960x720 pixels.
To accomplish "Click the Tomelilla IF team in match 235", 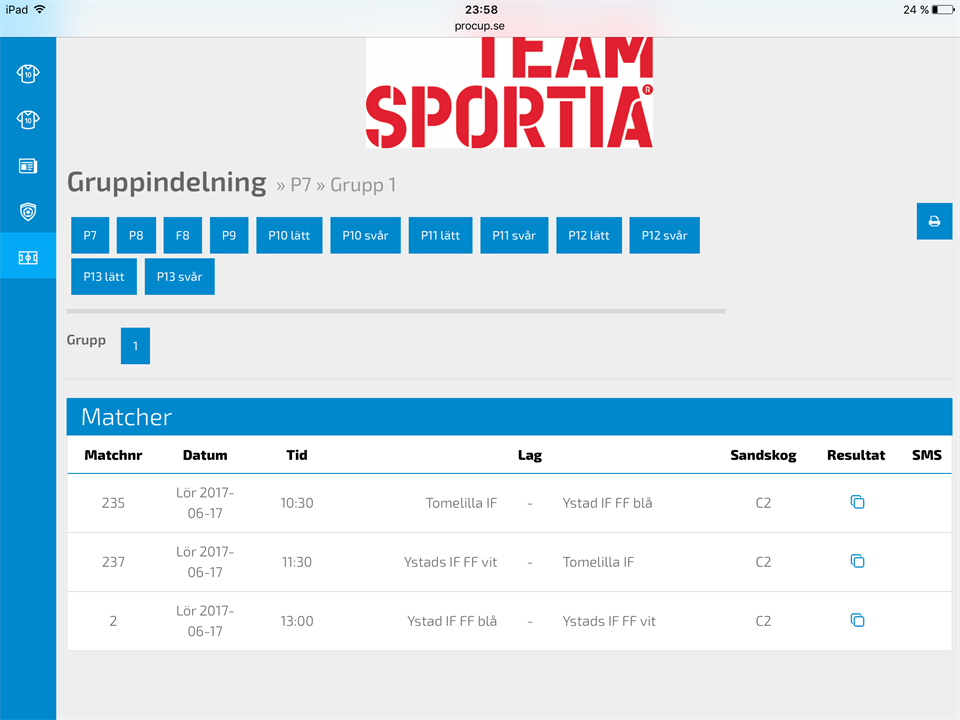I will click(461, 503).
